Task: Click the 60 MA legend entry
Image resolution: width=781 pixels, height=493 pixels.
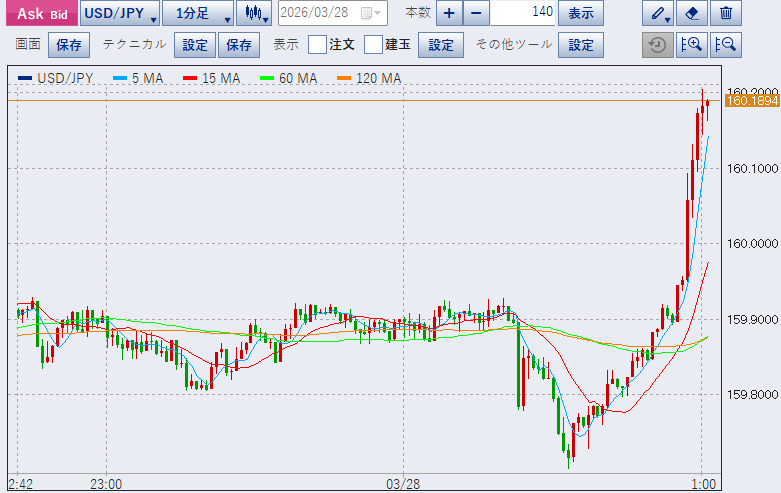Action: click(x=289, y=78)
